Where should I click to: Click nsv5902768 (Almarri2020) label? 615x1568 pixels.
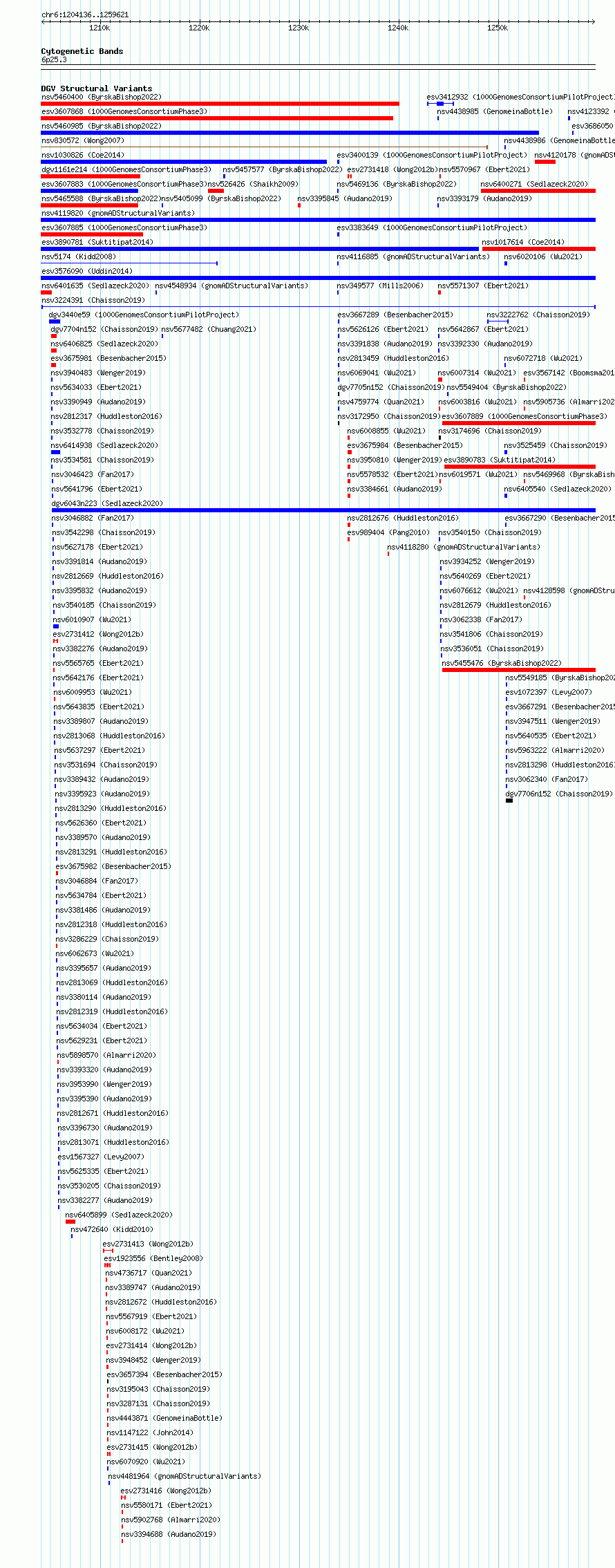(171, 1520)
